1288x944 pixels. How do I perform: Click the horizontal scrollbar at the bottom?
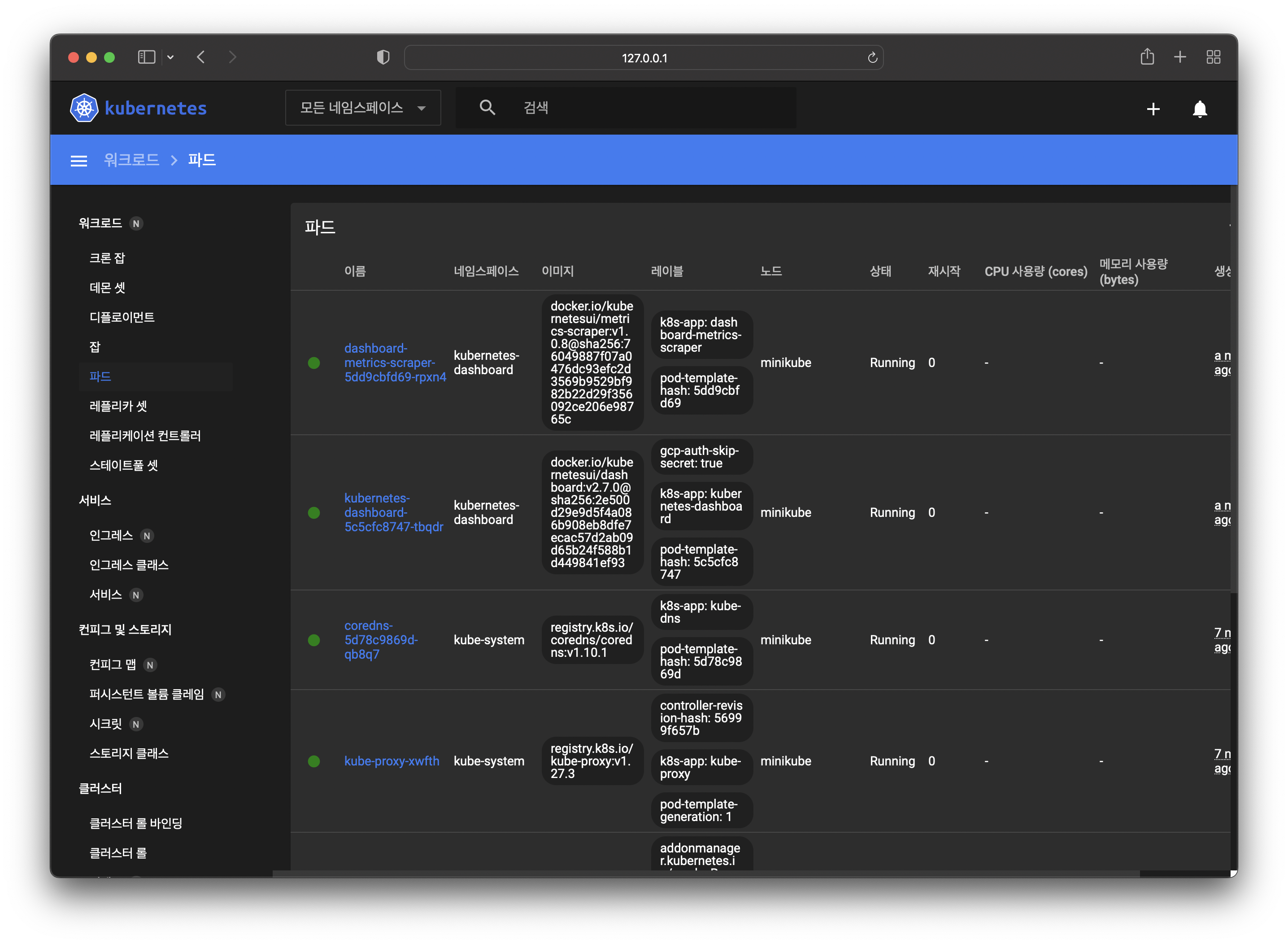[705, 873]
